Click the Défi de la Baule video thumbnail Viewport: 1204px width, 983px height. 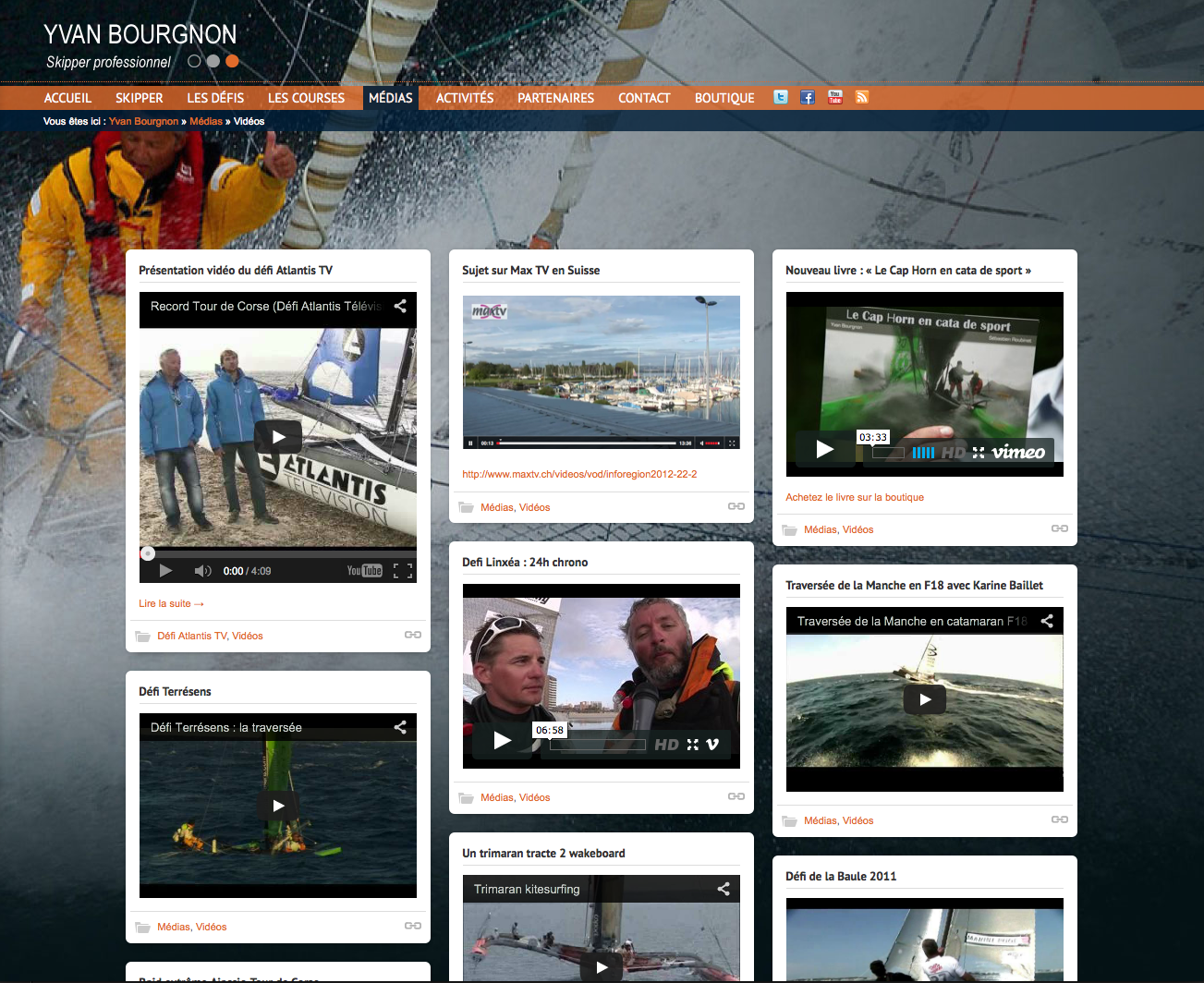click(x=925, y=940)
